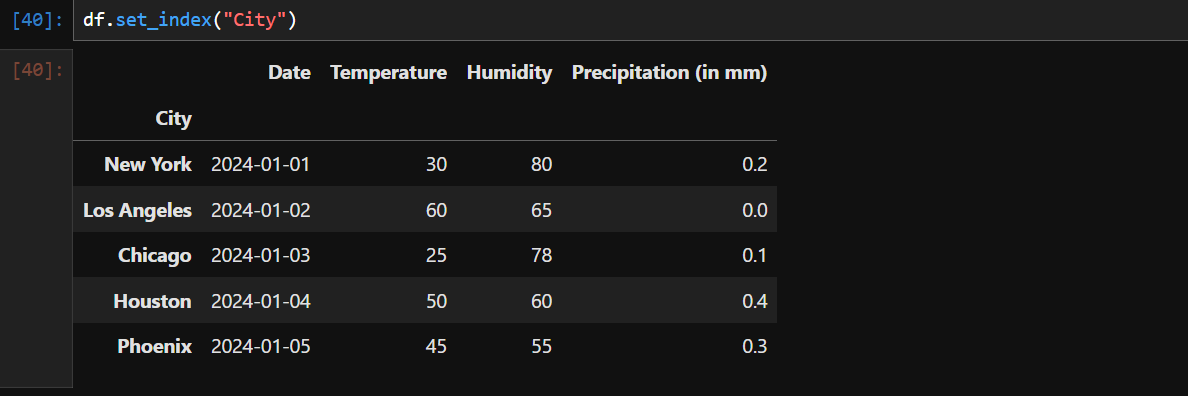Select the New York row label
Image resolution: width=1188 pixels, height=396 pixels.
148,164
